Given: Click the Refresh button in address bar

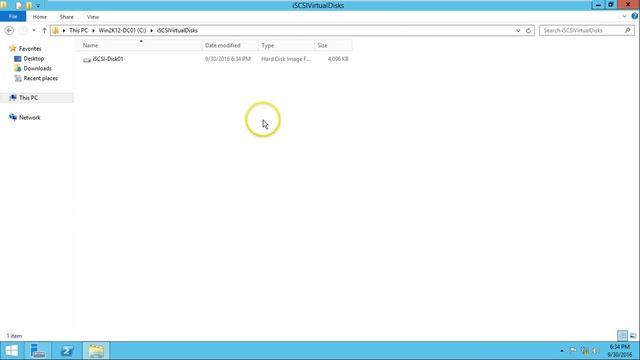Looking at the screenshot, I should 529,31.
